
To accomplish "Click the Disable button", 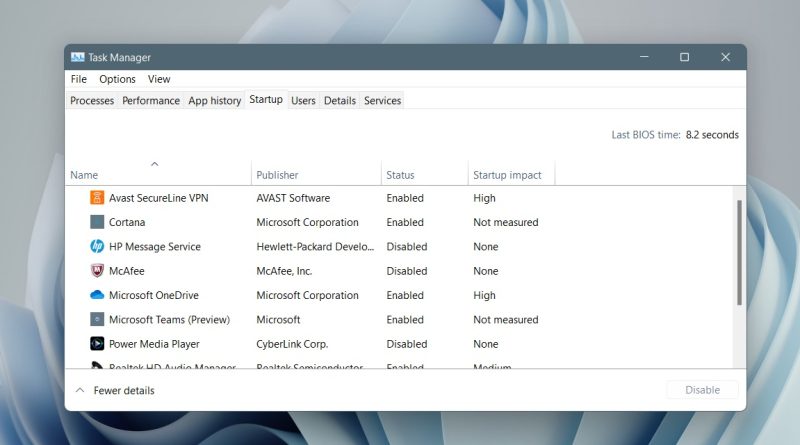I will tap(703, 390).
